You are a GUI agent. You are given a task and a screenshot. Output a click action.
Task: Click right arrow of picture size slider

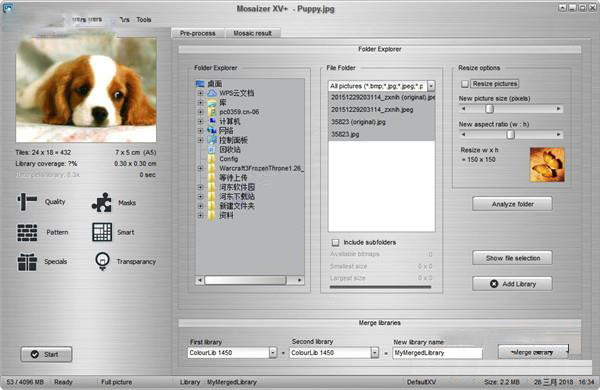558,109
